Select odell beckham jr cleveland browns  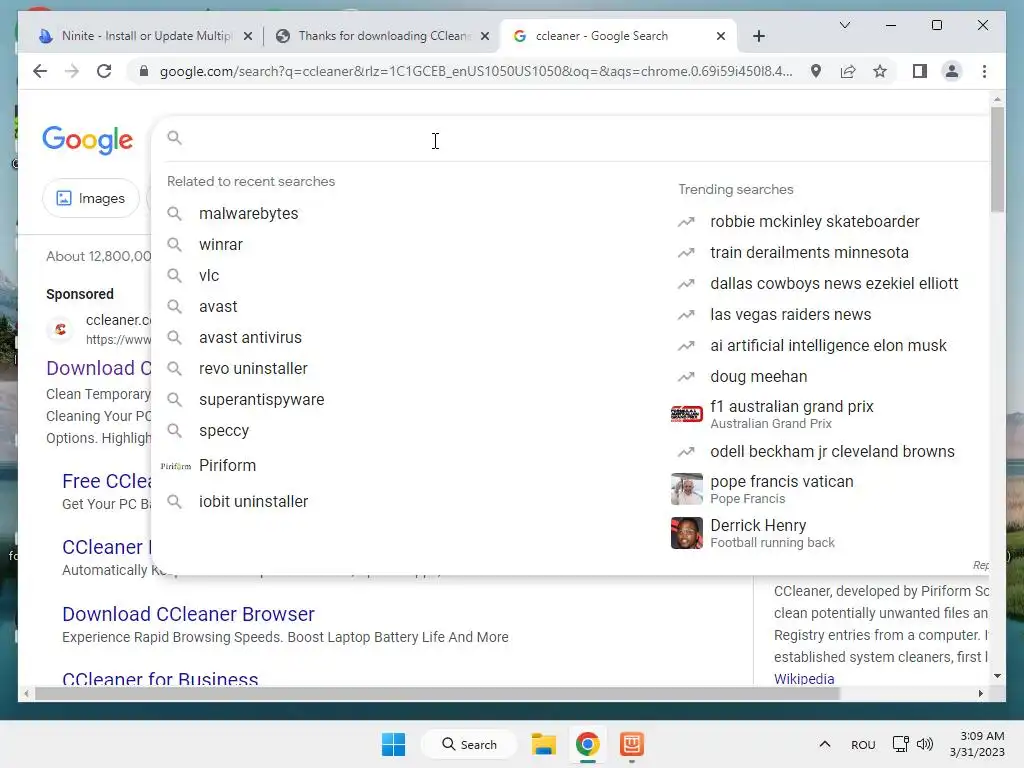pyautogui.click(x=832, y=452)
